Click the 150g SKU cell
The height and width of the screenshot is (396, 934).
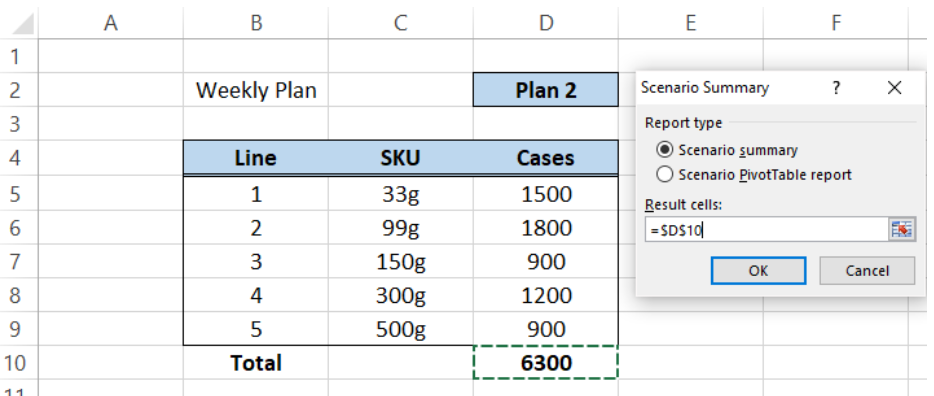pyautogui.click(x=400, y=261)
